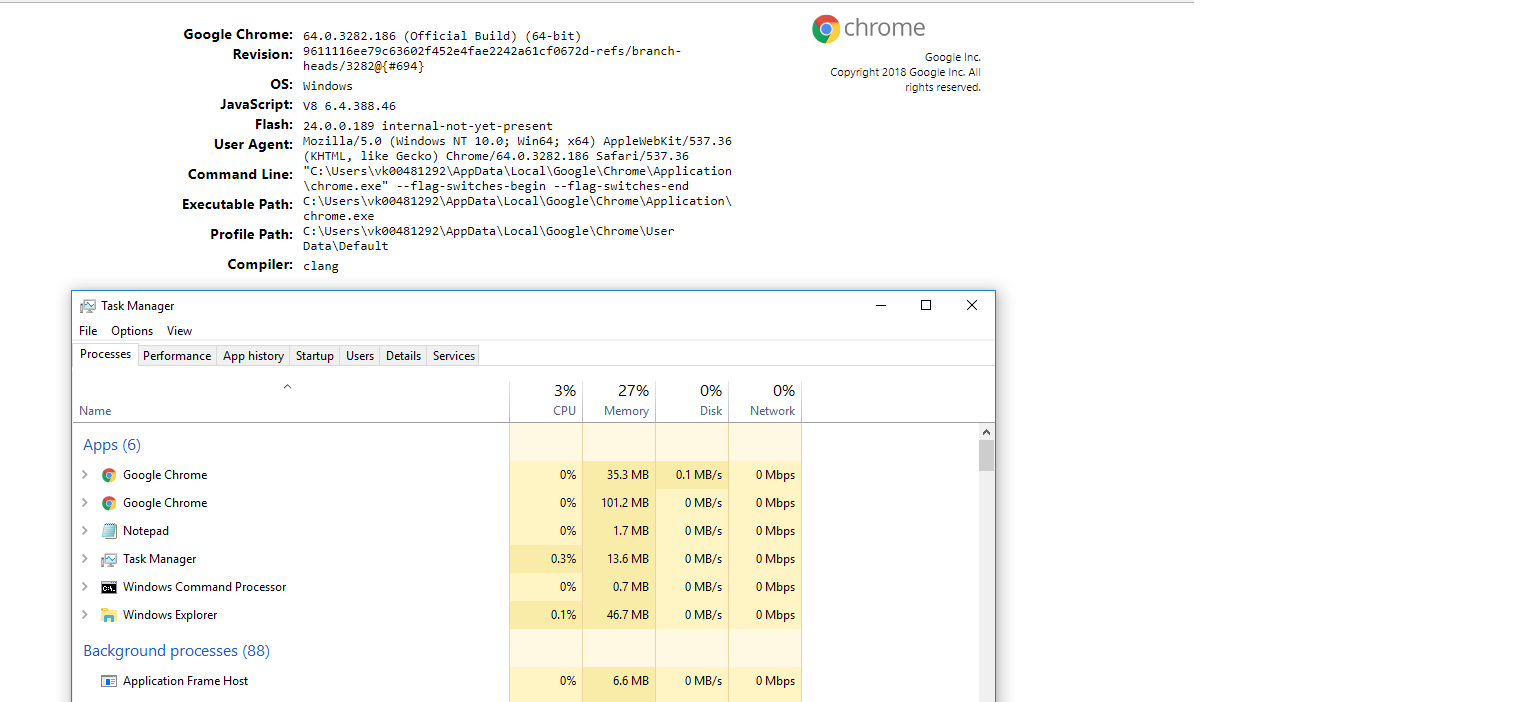Open the View menu in Task Manager
This screenshot has height=702, width=1515.
(179, 331)
